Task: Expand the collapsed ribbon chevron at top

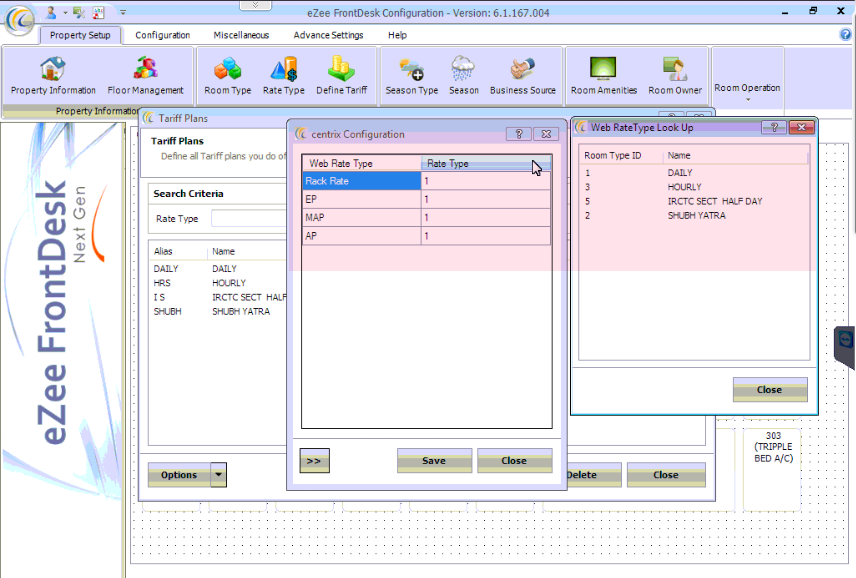Action: click(255, 5)
